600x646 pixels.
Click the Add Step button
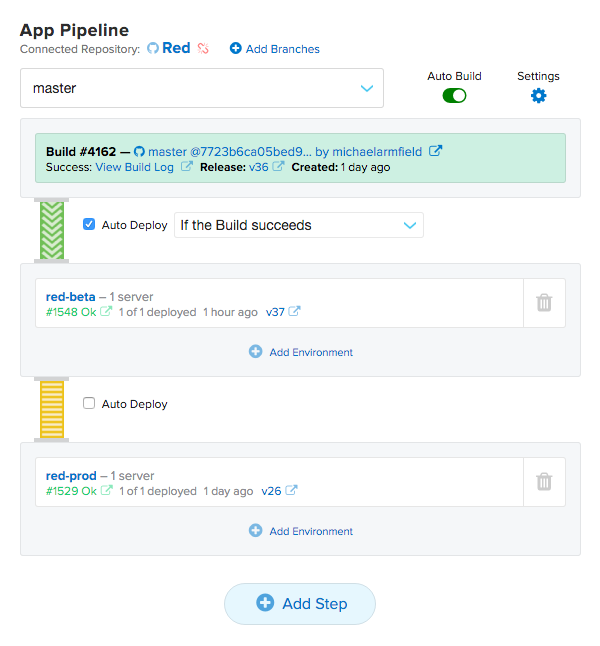tap(300, 604)
